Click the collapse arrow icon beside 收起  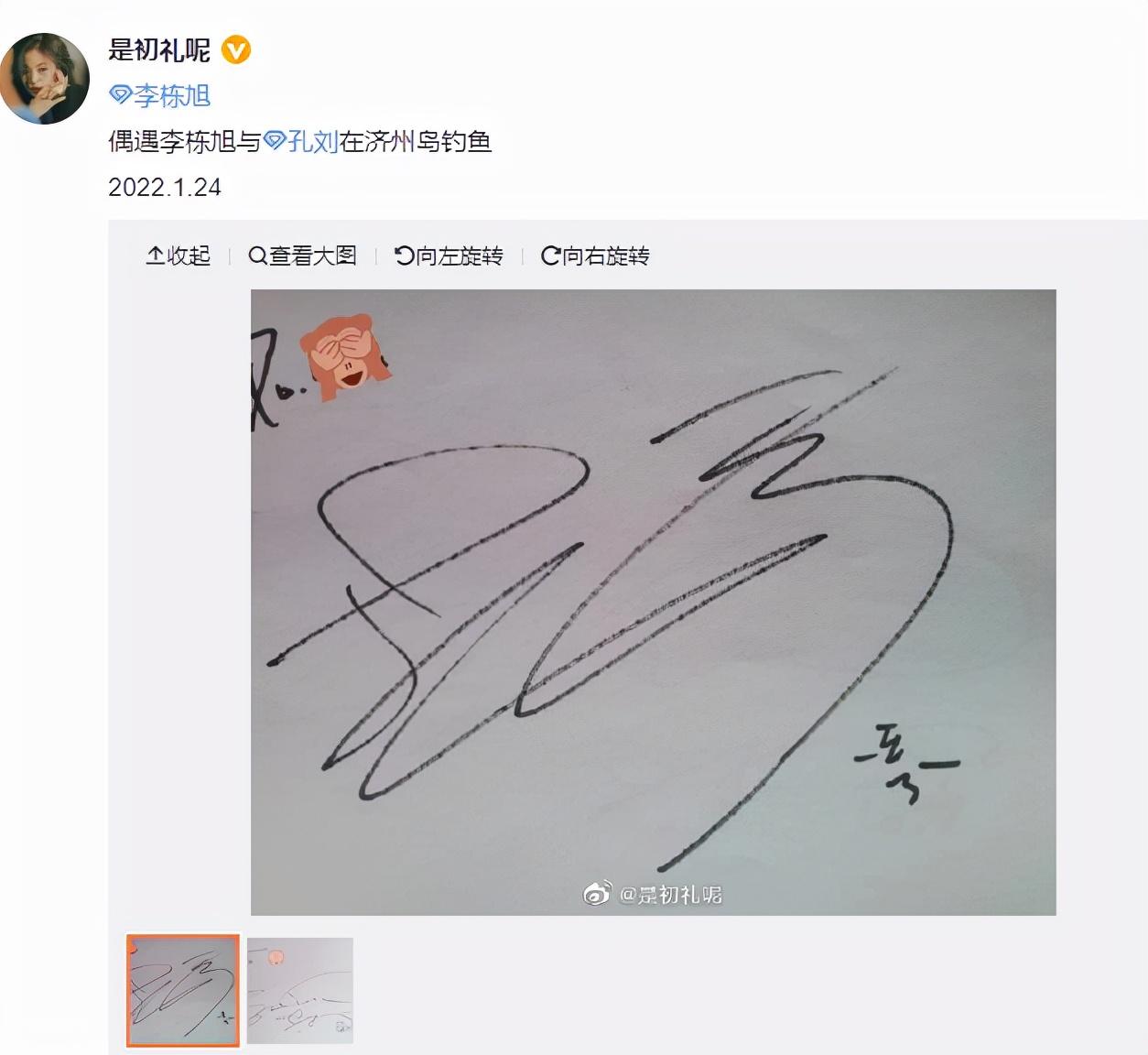[155, 256]
